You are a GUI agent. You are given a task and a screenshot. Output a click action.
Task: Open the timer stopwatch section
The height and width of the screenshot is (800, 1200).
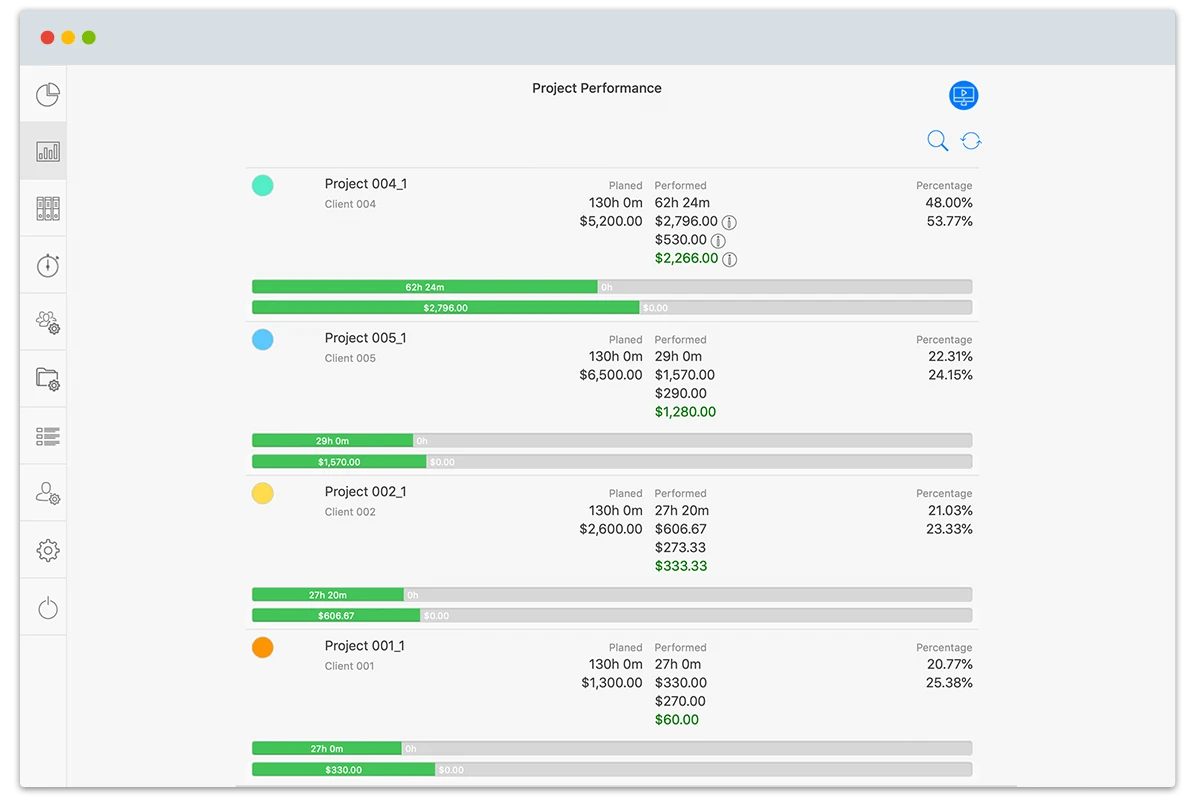click(x=46, y=264)
